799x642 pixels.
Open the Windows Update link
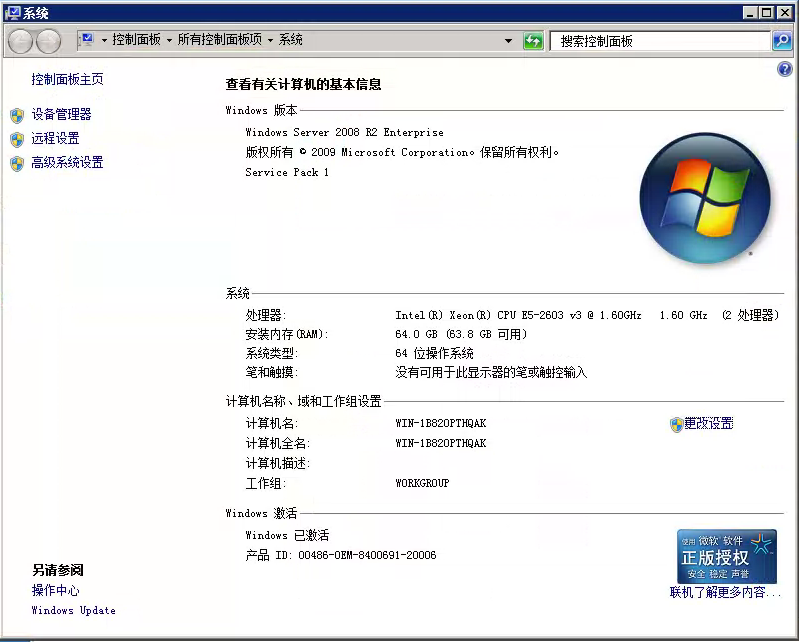(73, 610)
